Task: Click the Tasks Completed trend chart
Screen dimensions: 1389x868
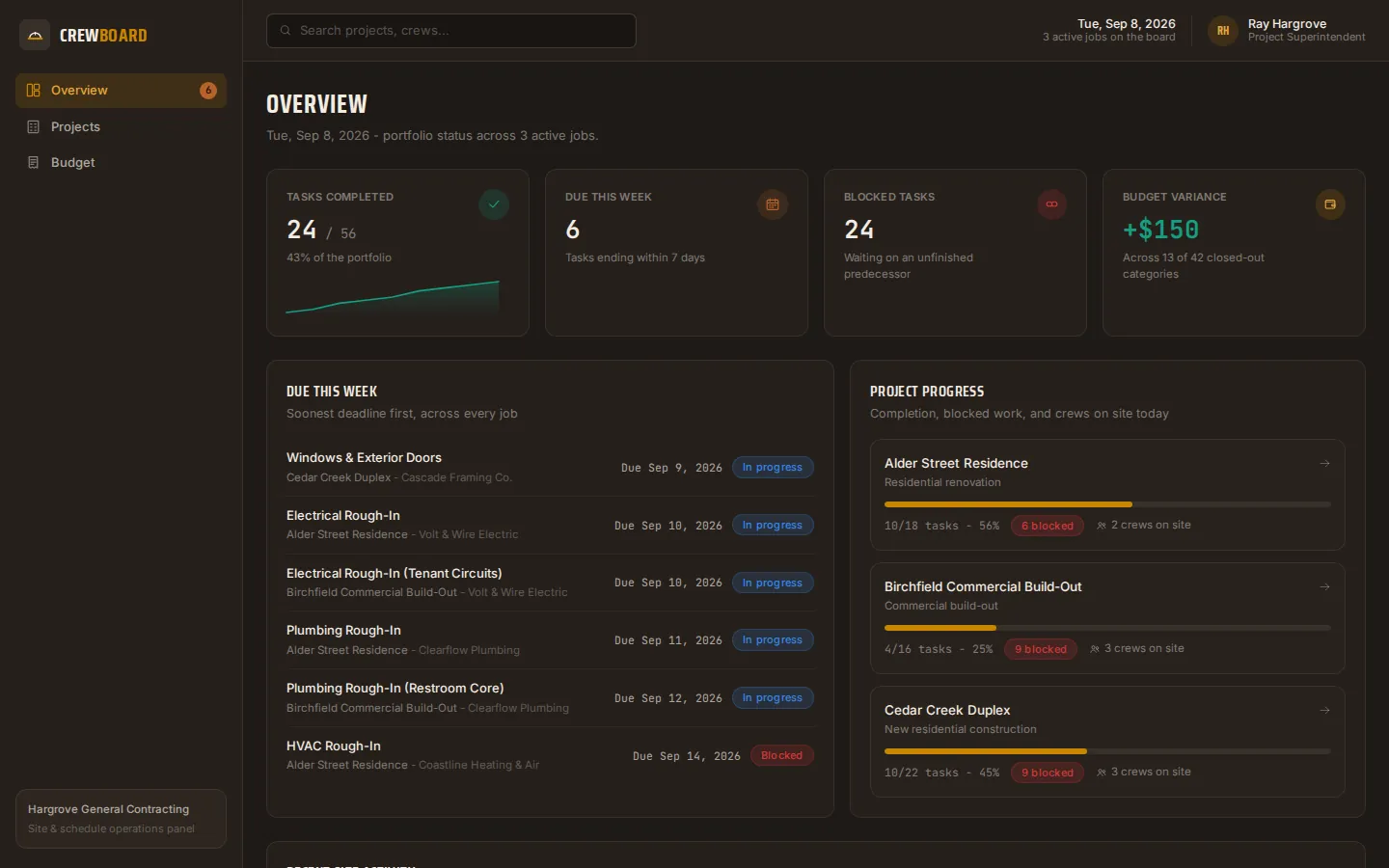Action: click(393, 297)
